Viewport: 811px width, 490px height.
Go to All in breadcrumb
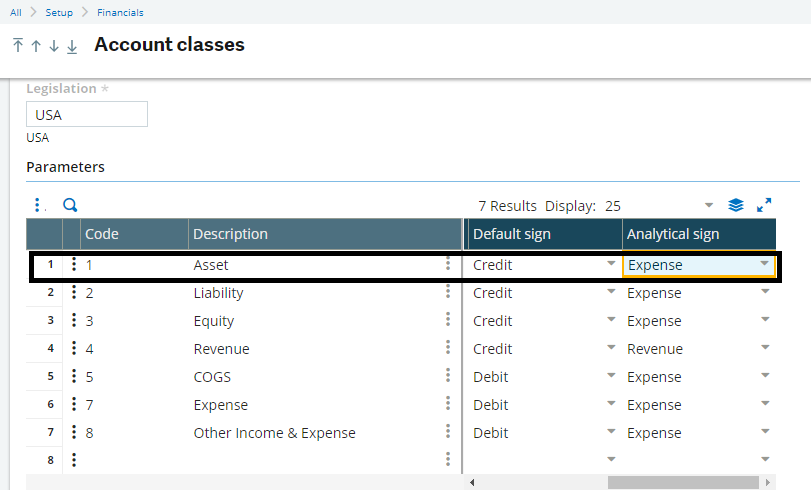coord(16,12)
